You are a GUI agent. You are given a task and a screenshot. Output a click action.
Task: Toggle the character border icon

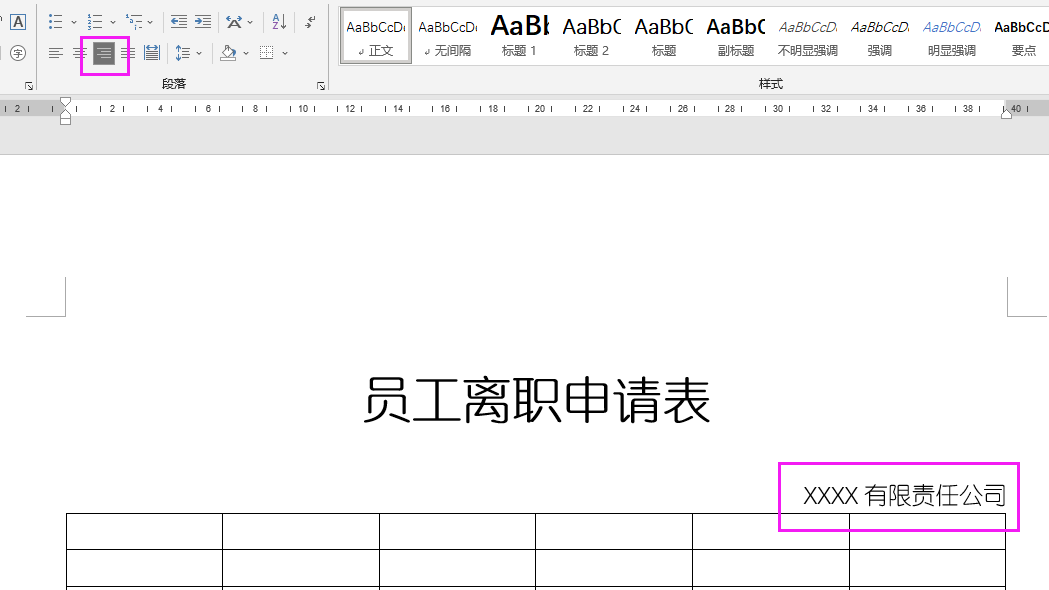point(17,20)
